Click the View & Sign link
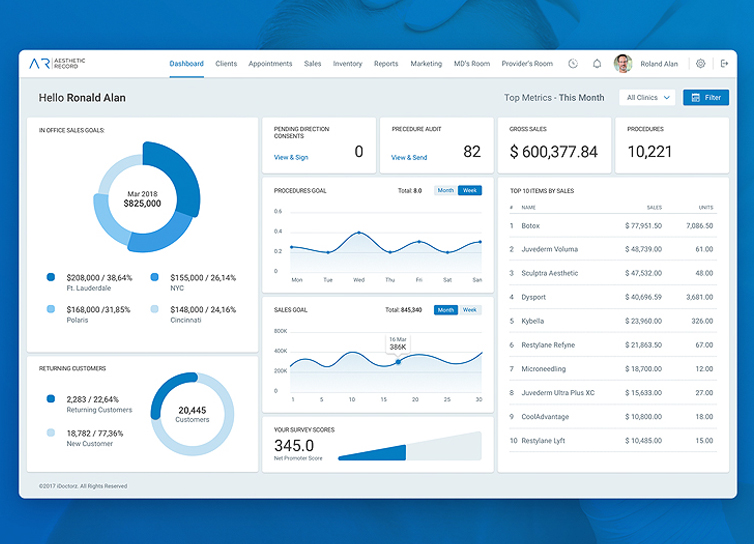Image resolution: width=754 pixels, height=544 pixels. 291,157
